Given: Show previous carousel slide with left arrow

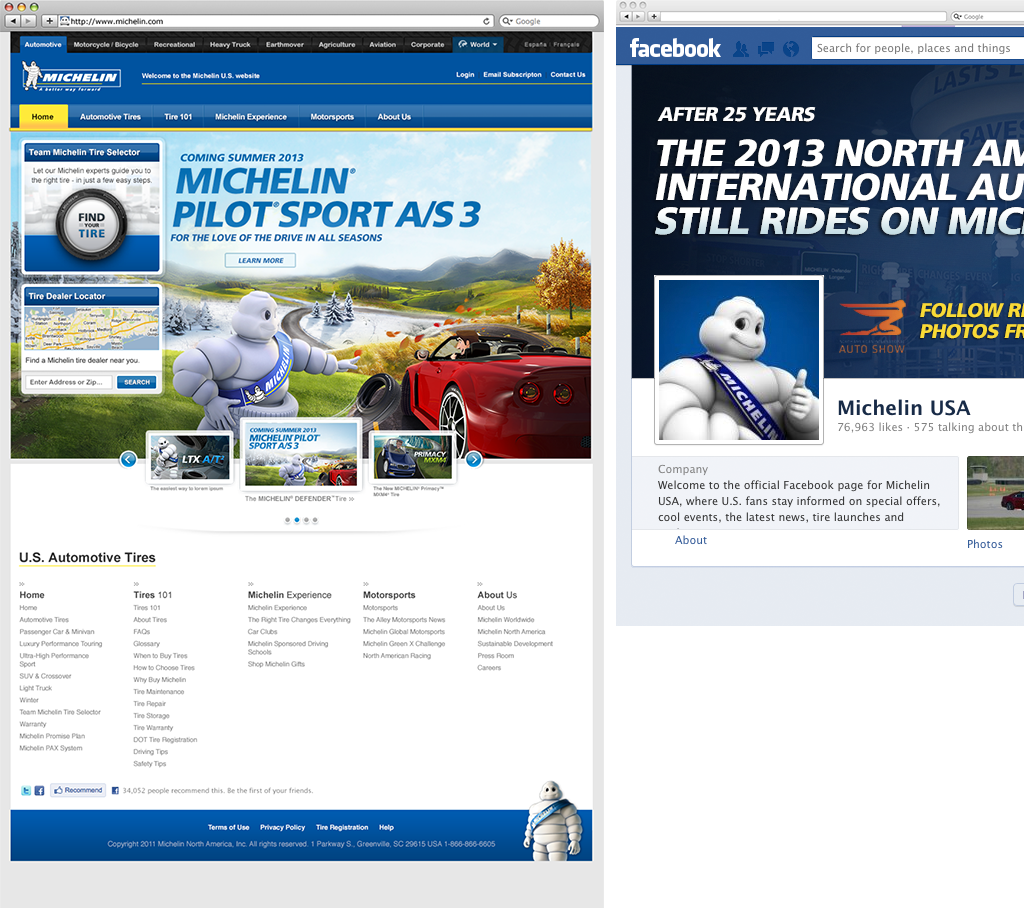Looking at the screenshot, I should [x=129, y=459].
